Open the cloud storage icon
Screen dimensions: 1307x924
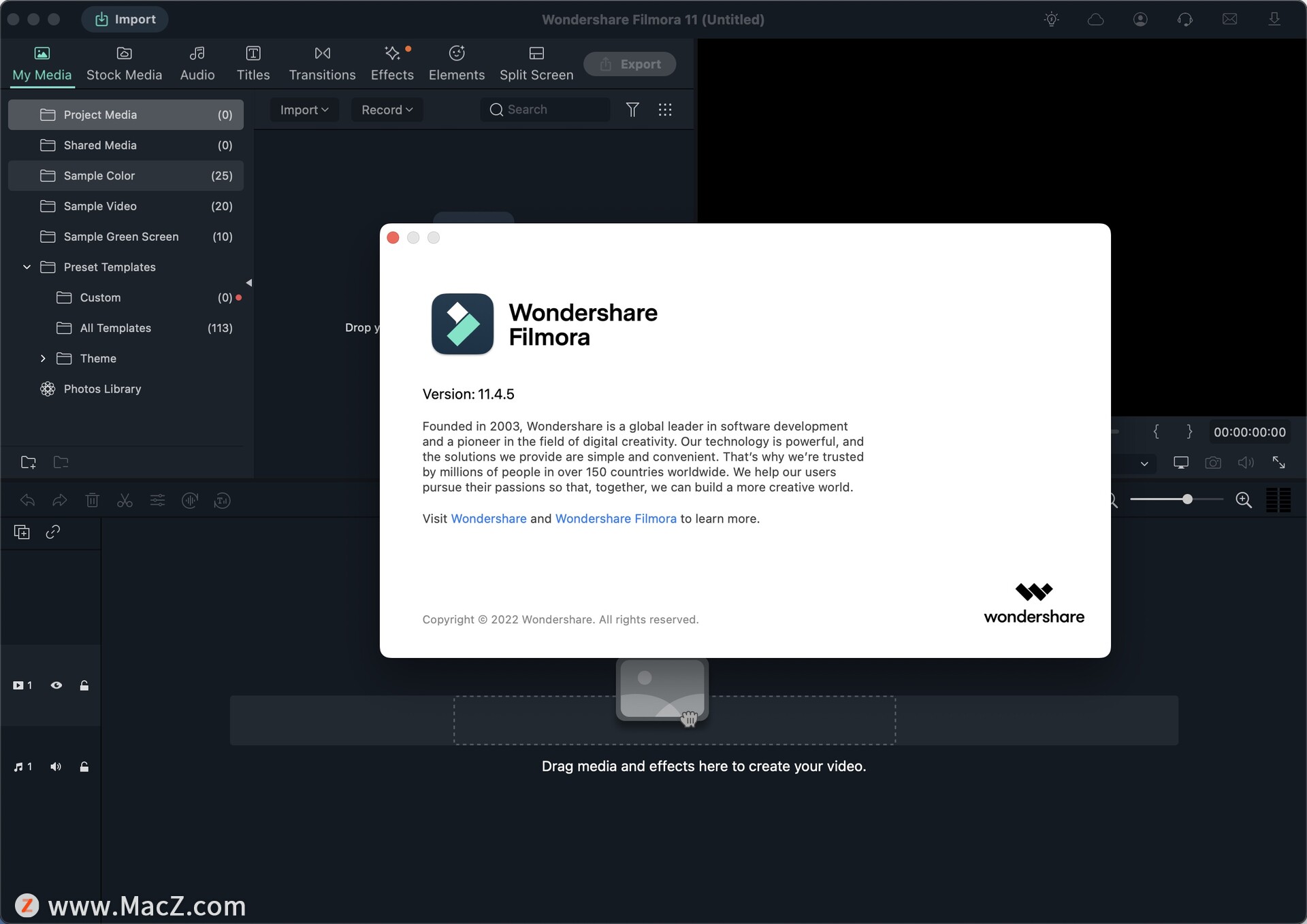coord(1095,19)
